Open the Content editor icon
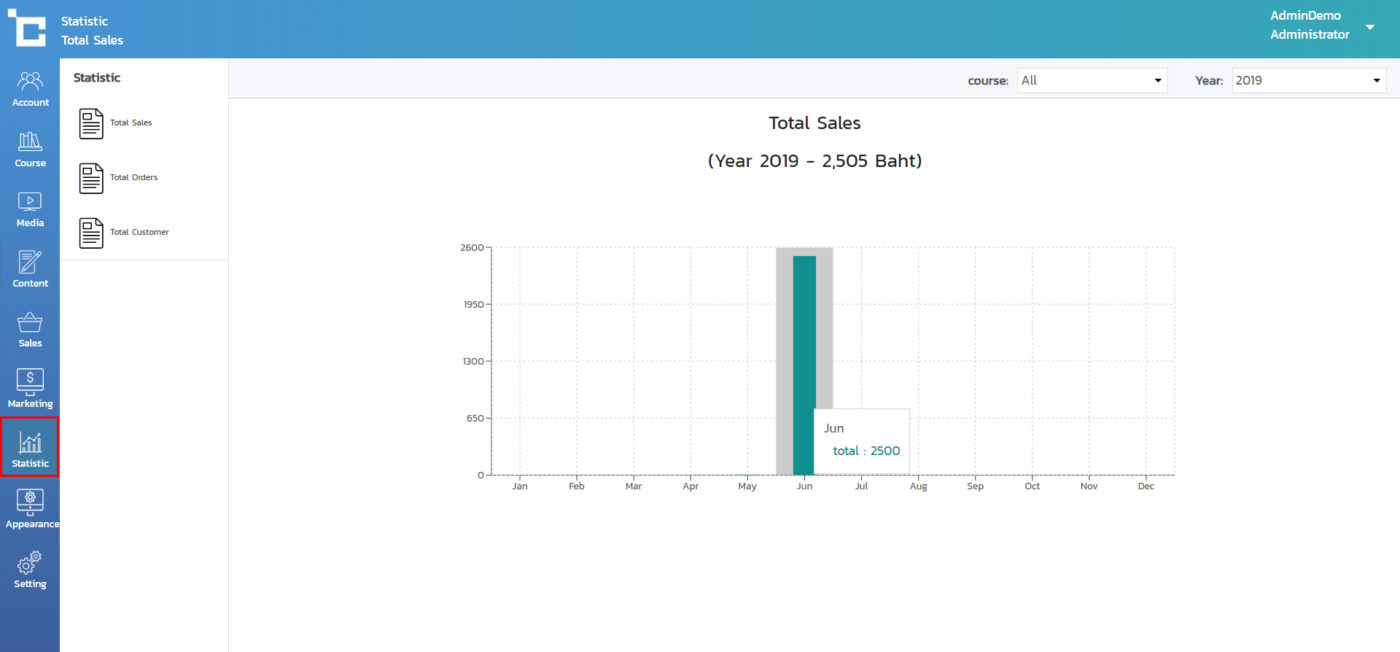The width and height of the screenshot is (1400, 652). tap(30, 268)
